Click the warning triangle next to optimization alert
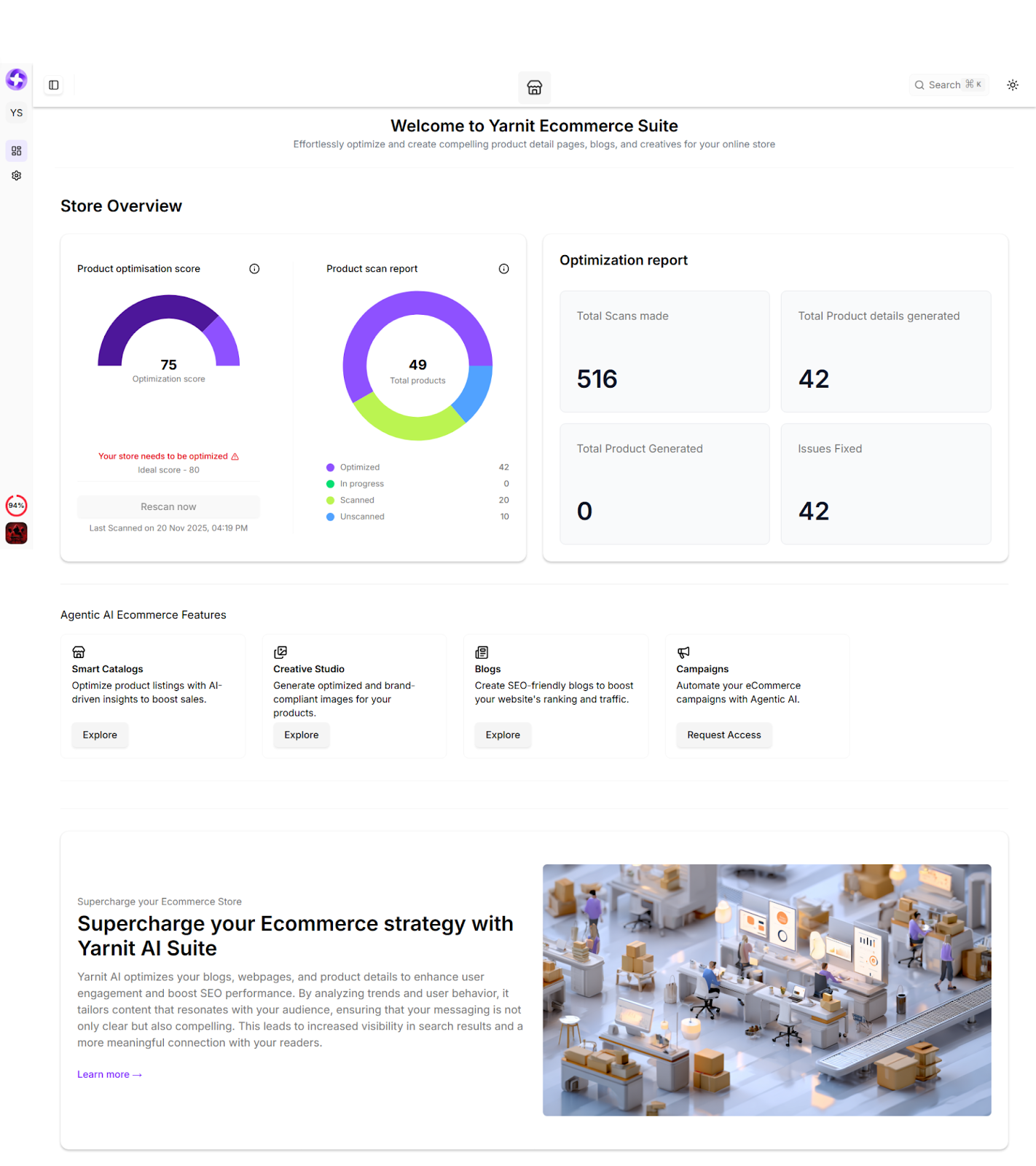The width and height of the screenshot is (1036, 1166). 235,457
